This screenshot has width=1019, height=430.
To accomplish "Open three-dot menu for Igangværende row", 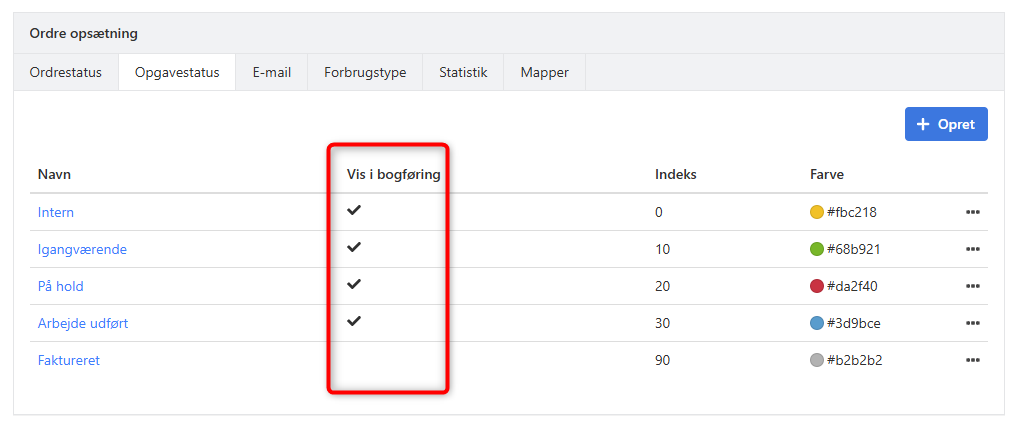I will (x=972, y=249).
